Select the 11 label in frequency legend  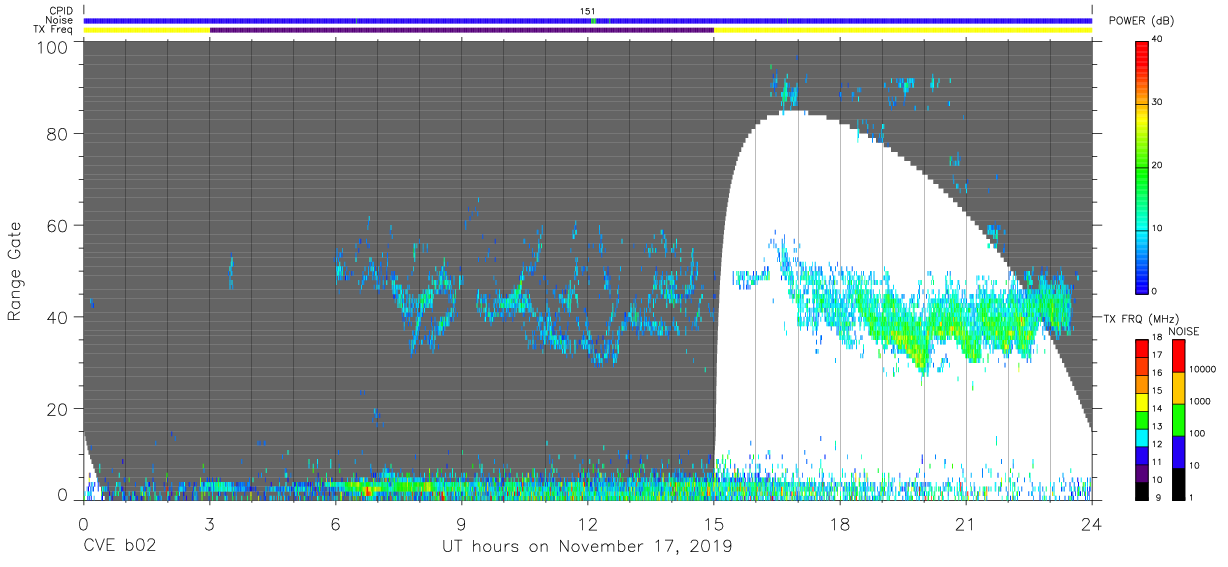[1157, 462]
